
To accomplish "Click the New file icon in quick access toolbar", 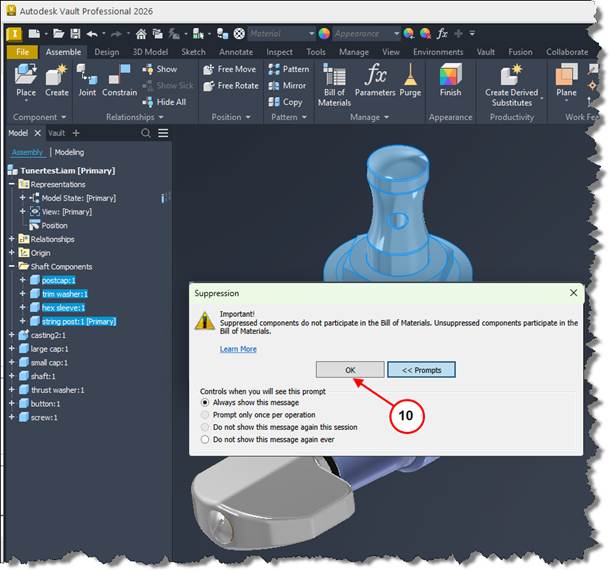I will coord(34,34).
